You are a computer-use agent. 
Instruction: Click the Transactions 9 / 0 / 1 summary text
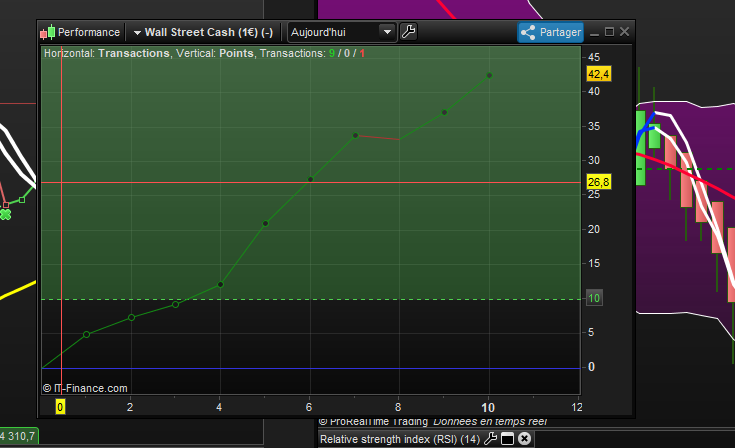tap(312, 53)
